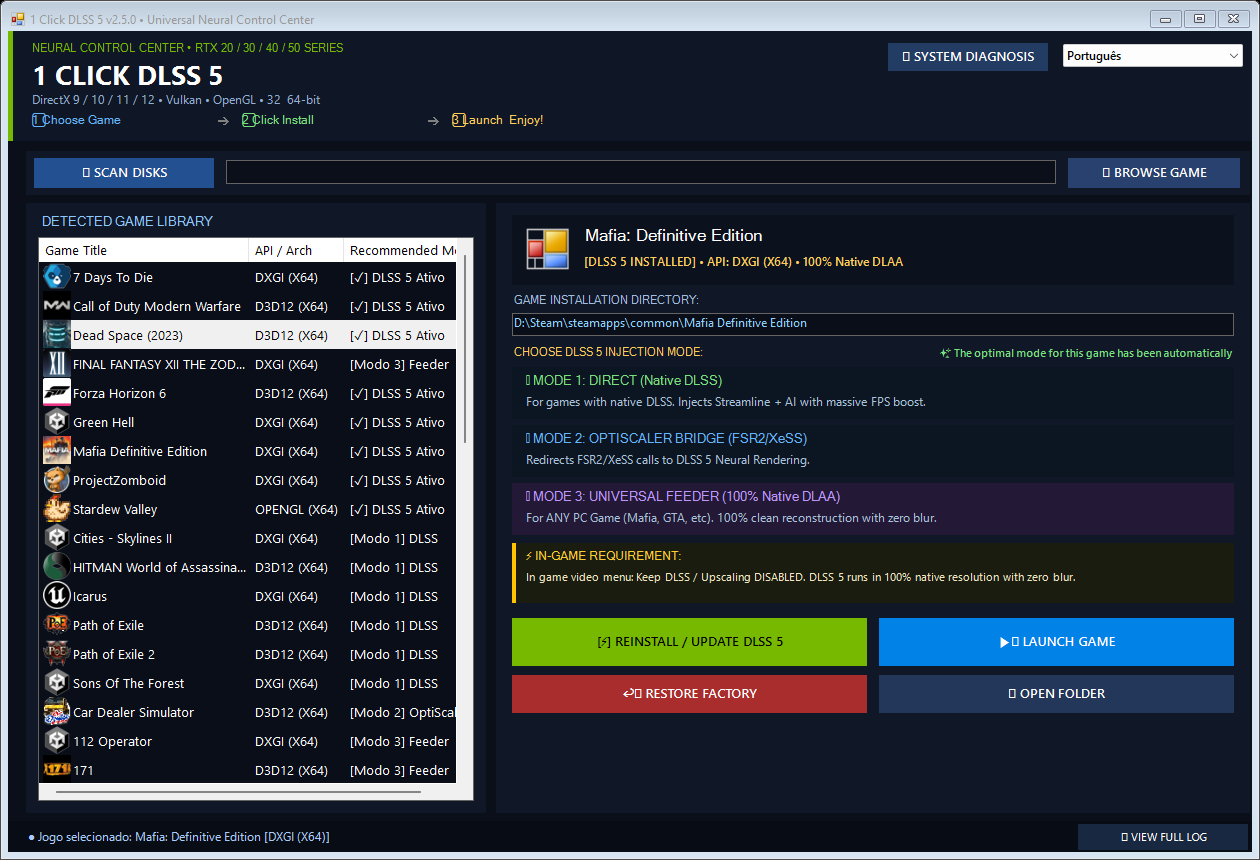Screen dimensions: 1260x860
Task: Click the Dead Space (2023) game icon
Action: [56, 335]
